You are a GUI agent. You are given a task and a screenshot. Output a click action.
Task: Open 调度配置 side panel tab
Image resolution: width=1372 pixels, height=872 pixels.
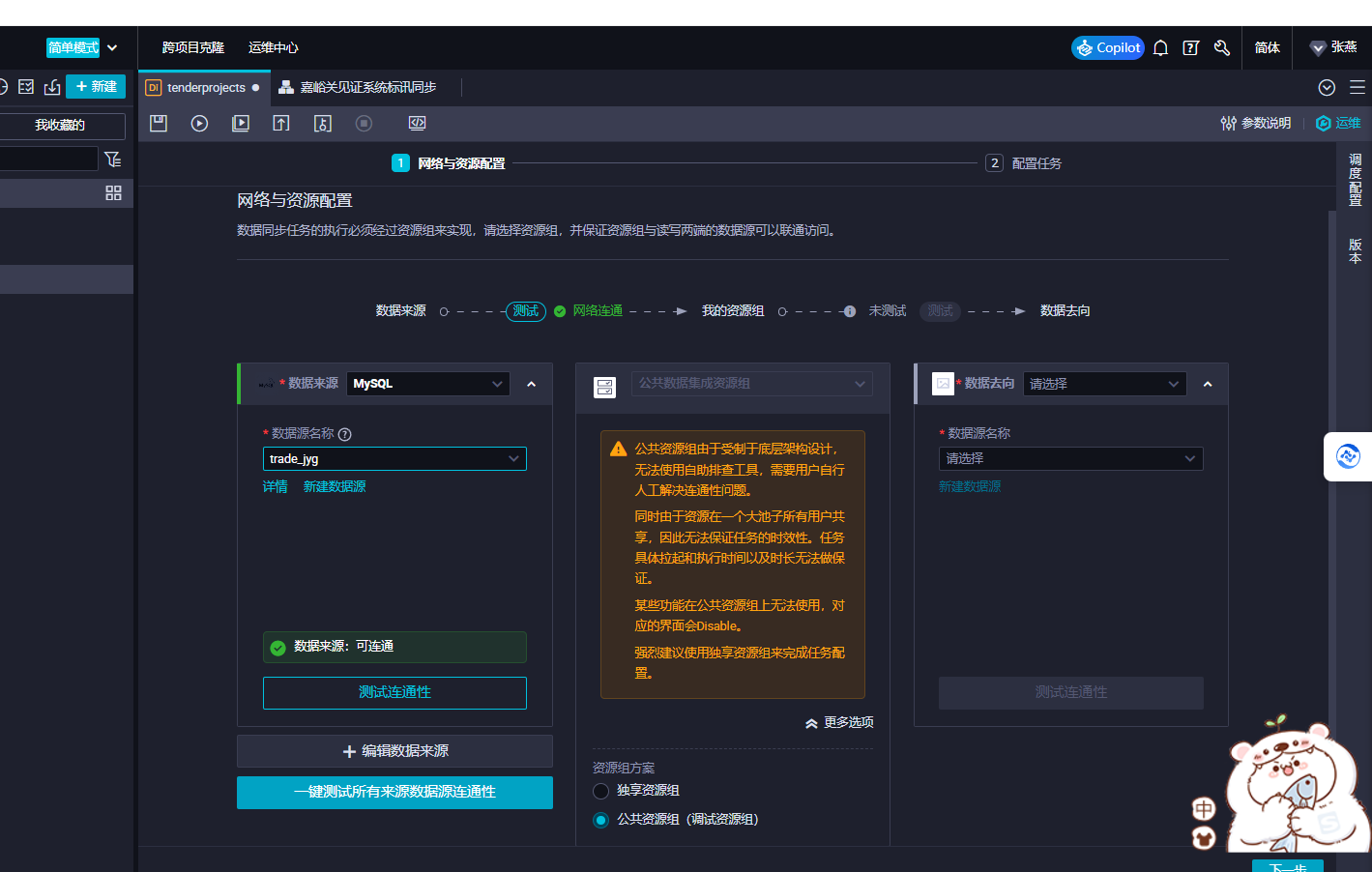point(1355,180)
